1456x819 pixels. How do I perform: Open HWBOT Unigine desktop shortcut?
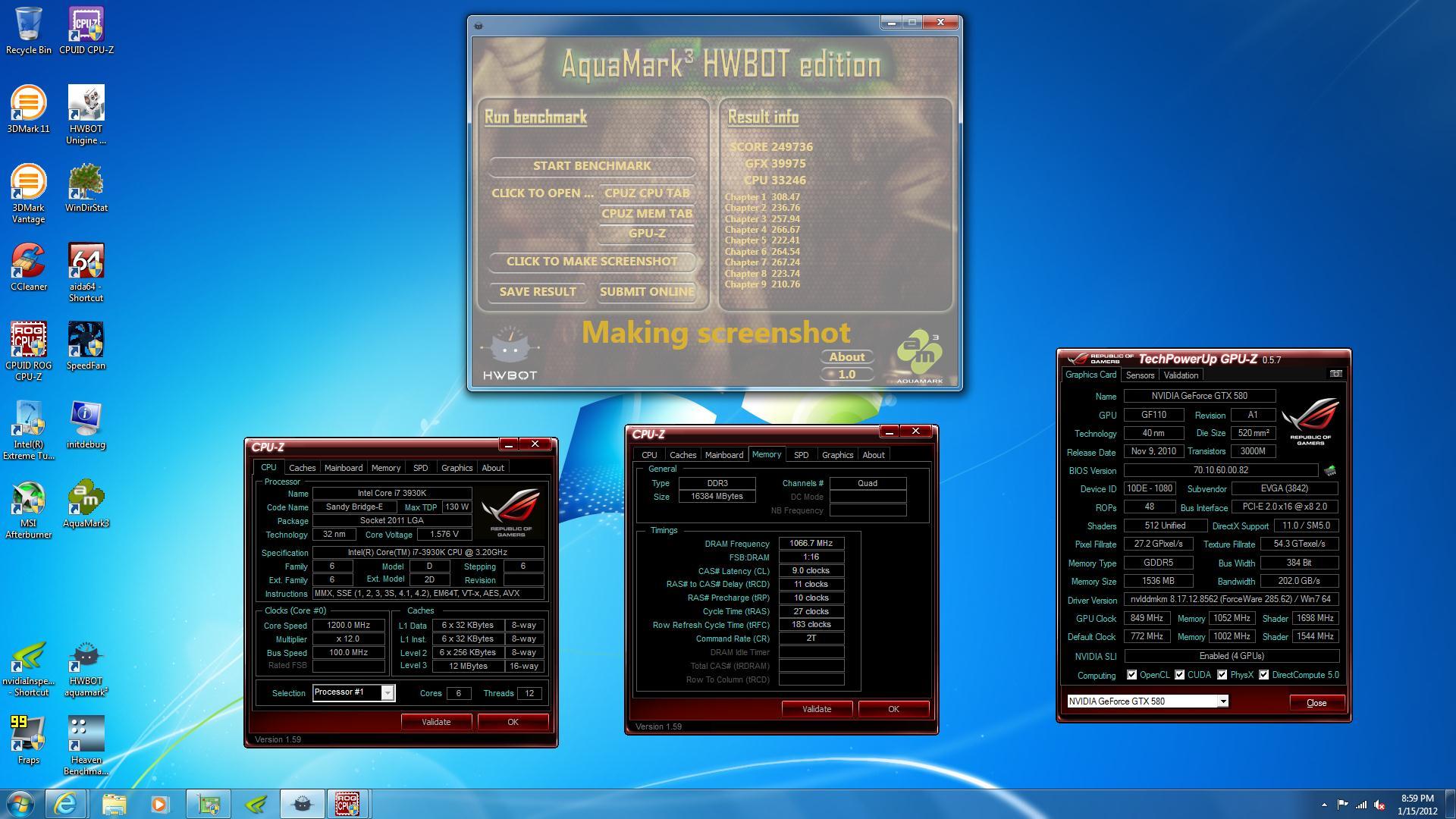[x=86, y=115]
